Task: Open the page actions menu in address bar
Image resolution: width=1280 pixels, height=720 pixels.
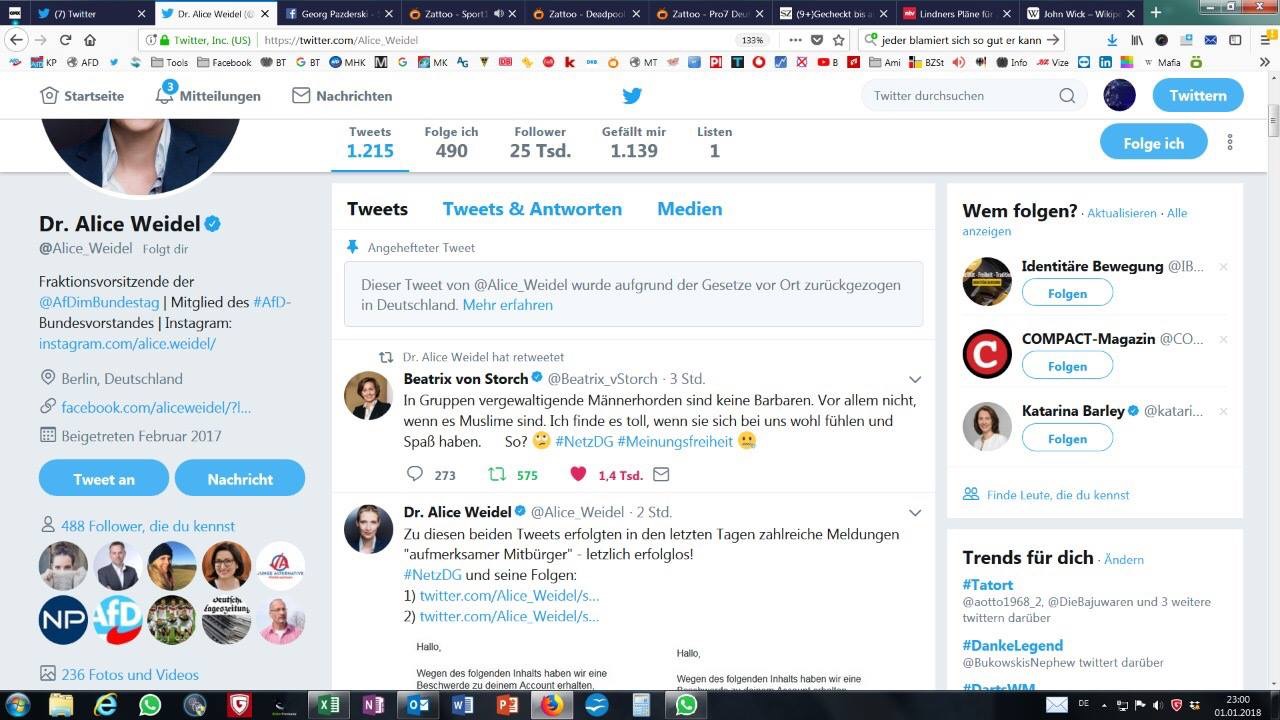Action: coord(795,40)
